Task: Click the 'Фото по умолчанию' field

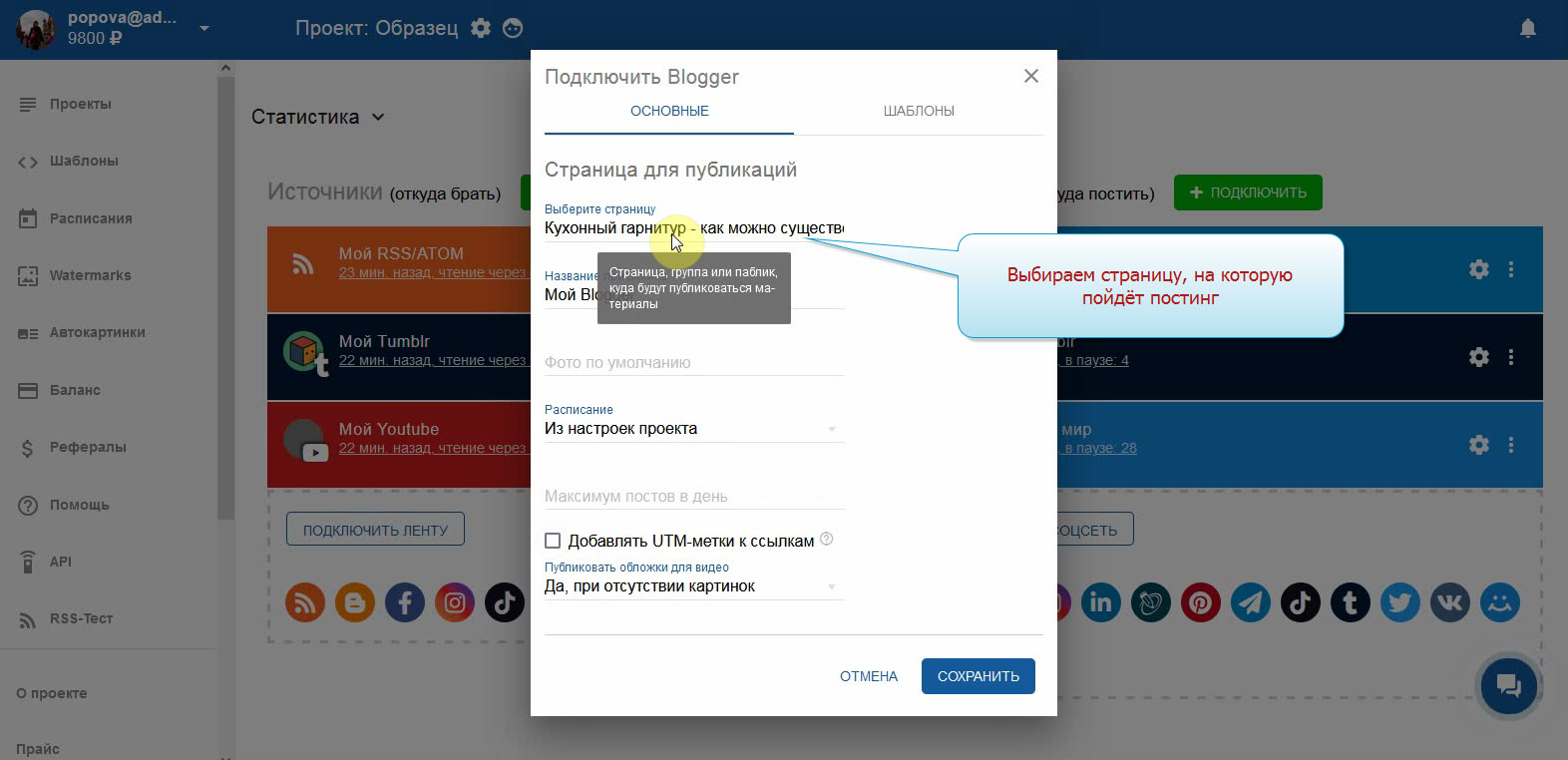Action: click(x=693, y=363)
